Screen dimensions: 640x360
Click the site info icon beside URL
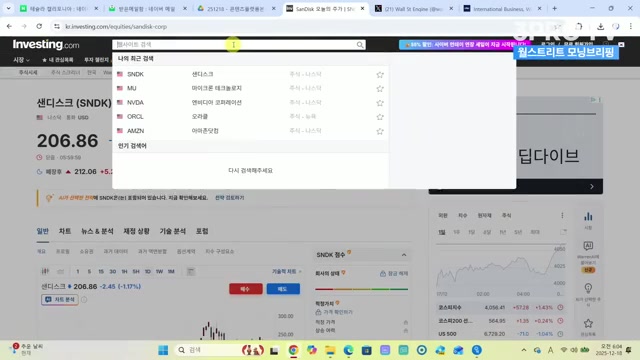pos(57,27)
